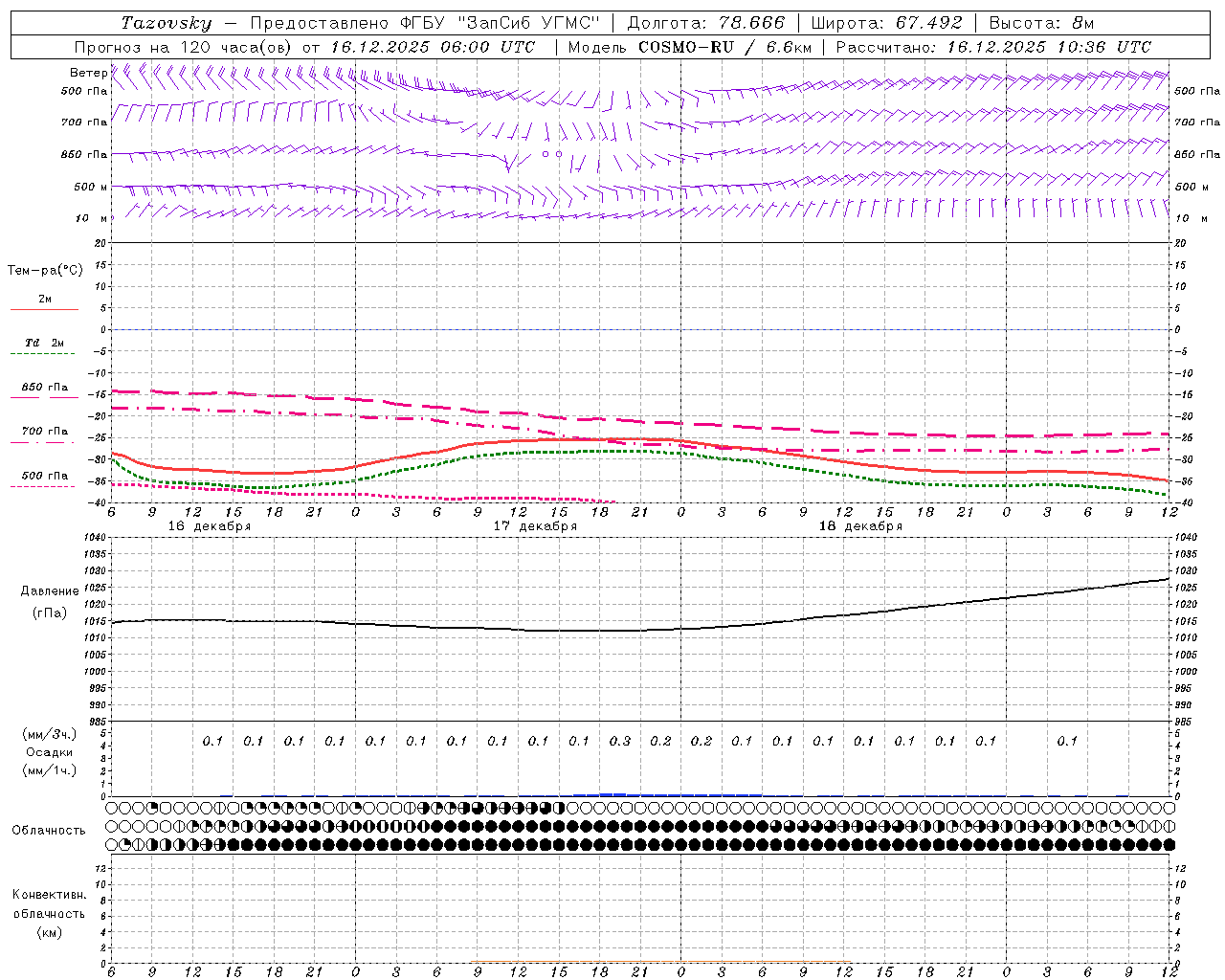Image resolution: width=1225 pixels, height=980 pixels.
Task: Click the "(км)" unit under convective cloudiness
Action: tap(49, 932)
